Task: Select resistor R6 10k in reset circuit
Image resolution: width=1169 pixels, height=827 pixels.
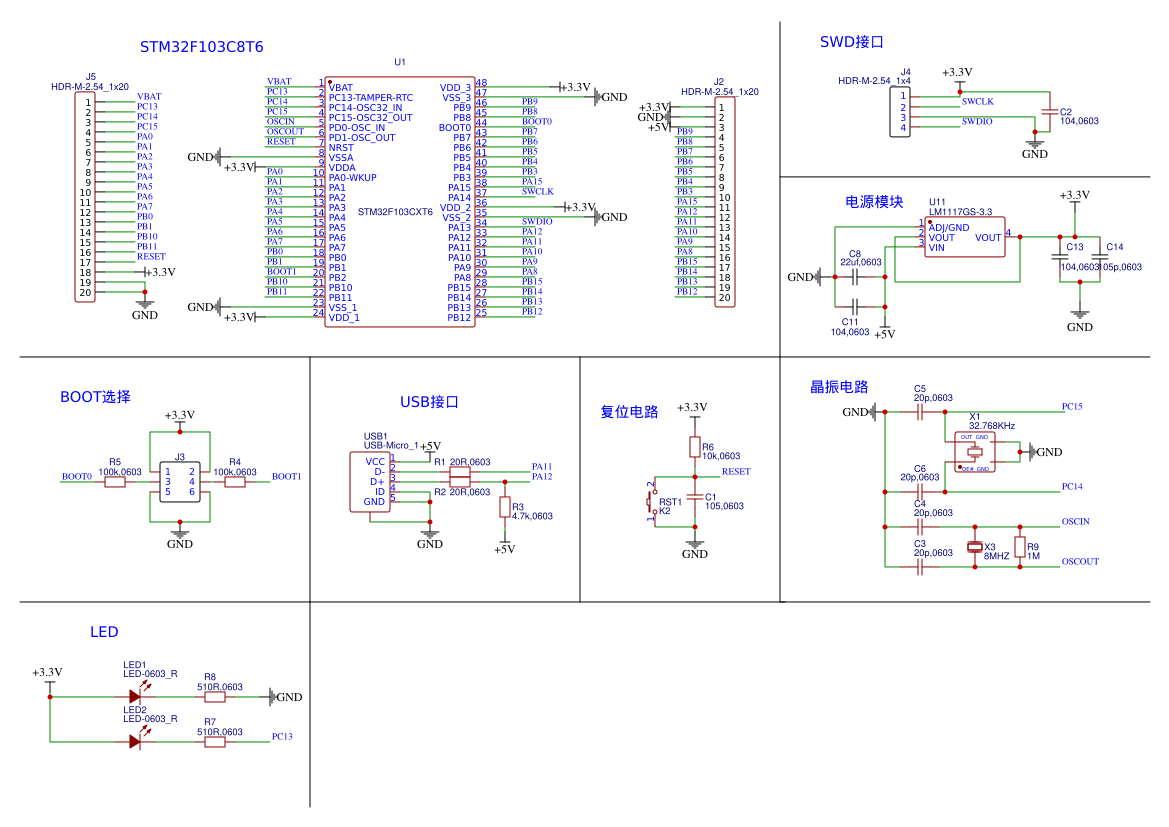Action: pos(695,447)
